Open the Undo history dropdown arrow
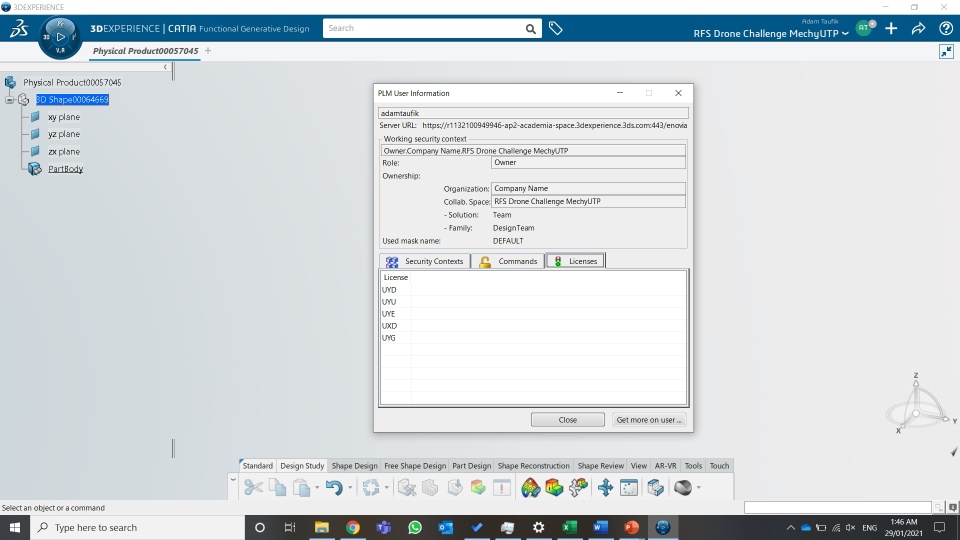The image size is (960, 540). 350,488
